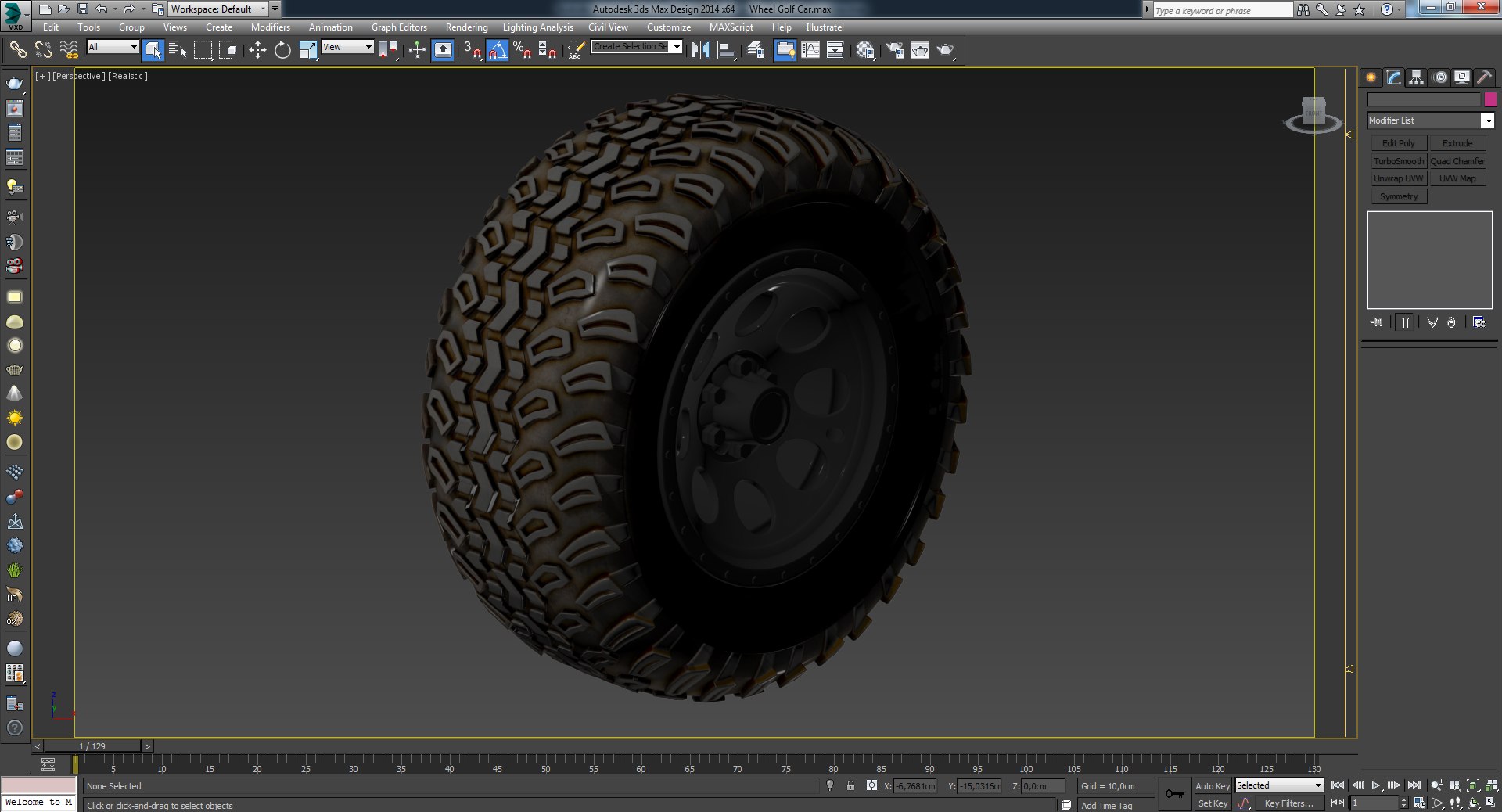Open the Customize menu
Screen dimensions: 1502x812
669,27
